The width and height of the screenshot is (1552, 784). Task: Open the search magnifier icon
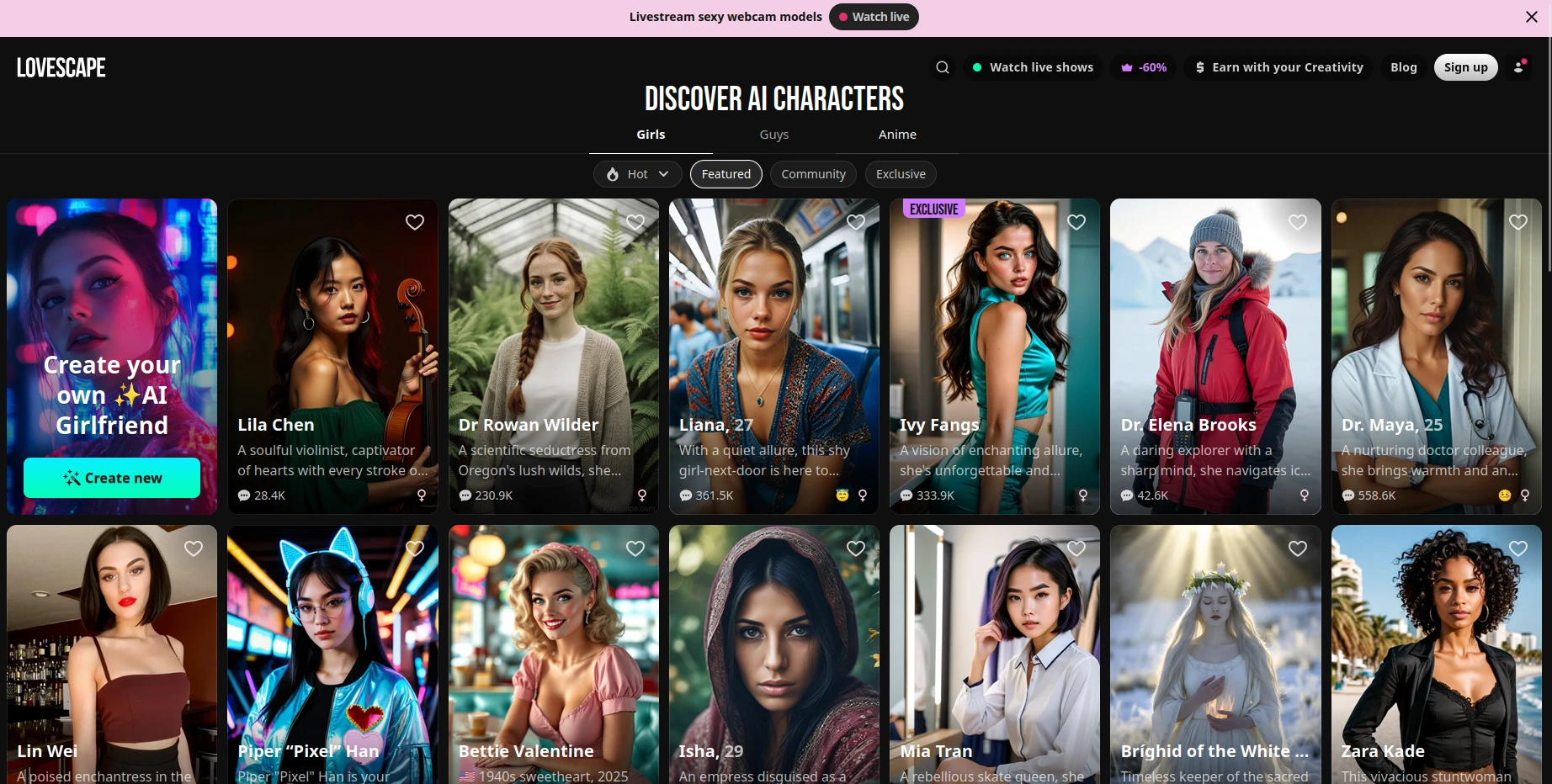tap(943, 67)
